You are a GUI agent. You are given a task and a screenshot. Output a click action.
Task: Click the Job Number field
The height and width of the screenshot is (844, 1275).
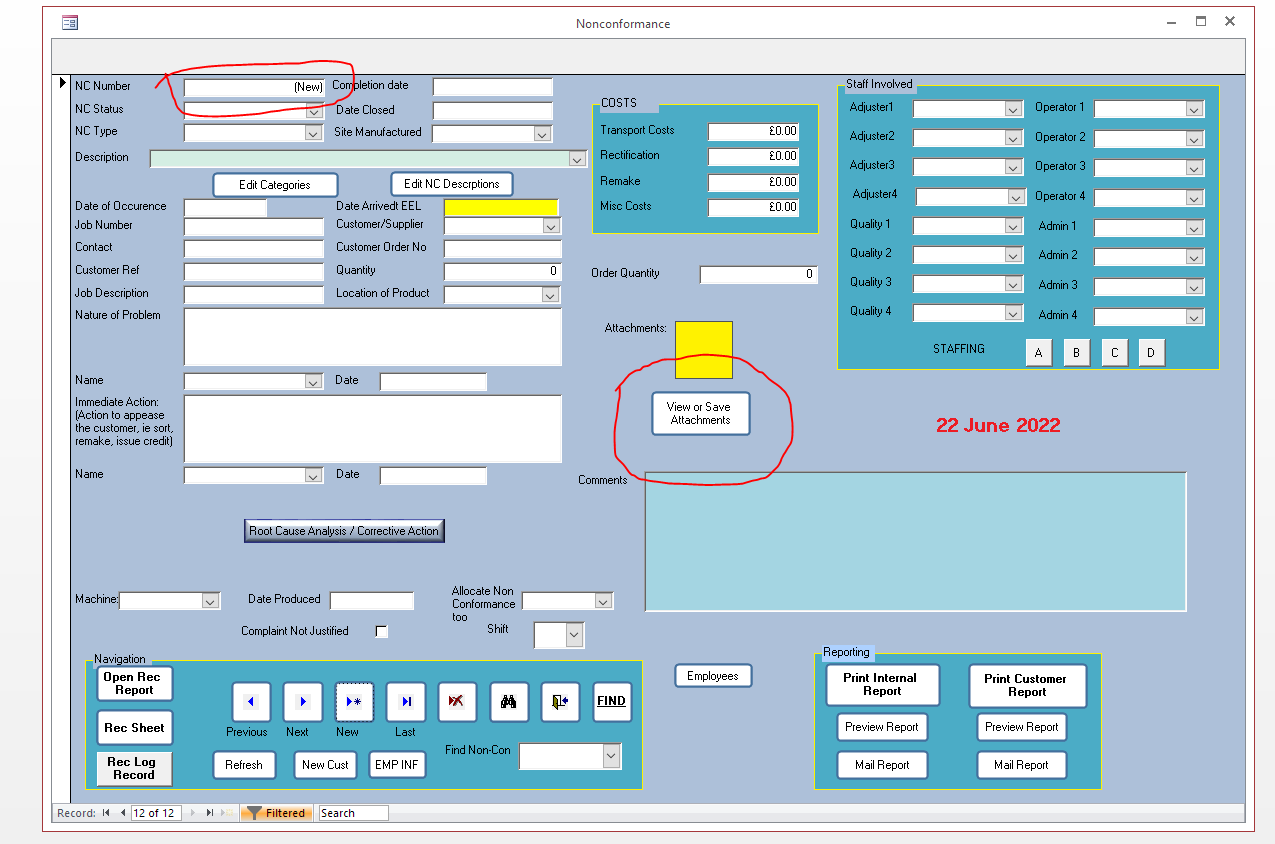click(255, 227)
